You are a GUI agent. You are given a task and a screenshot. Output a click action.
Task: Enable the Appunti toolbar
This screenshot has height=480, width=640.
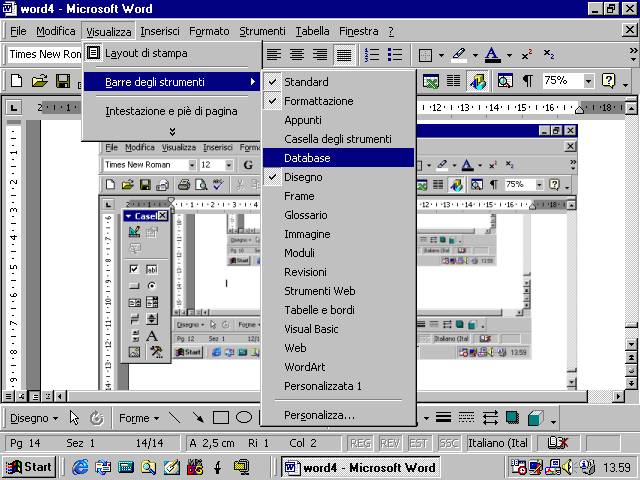(x=338, y=120)
